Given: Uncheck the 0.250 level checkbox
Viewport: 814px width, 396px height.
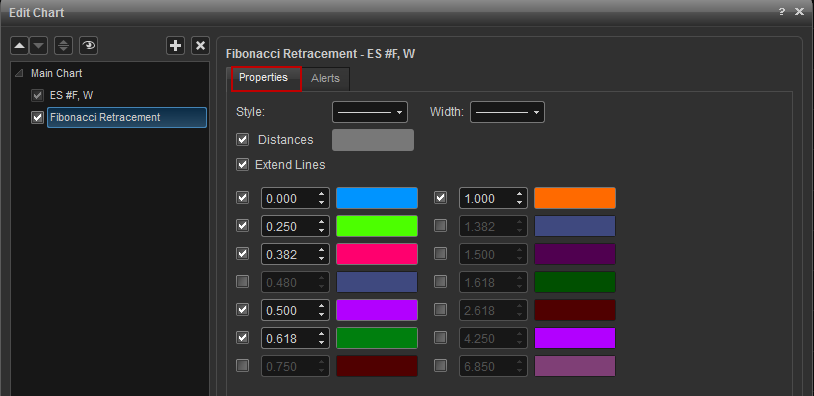Looking at the screenshot, I should pos(242,226).
